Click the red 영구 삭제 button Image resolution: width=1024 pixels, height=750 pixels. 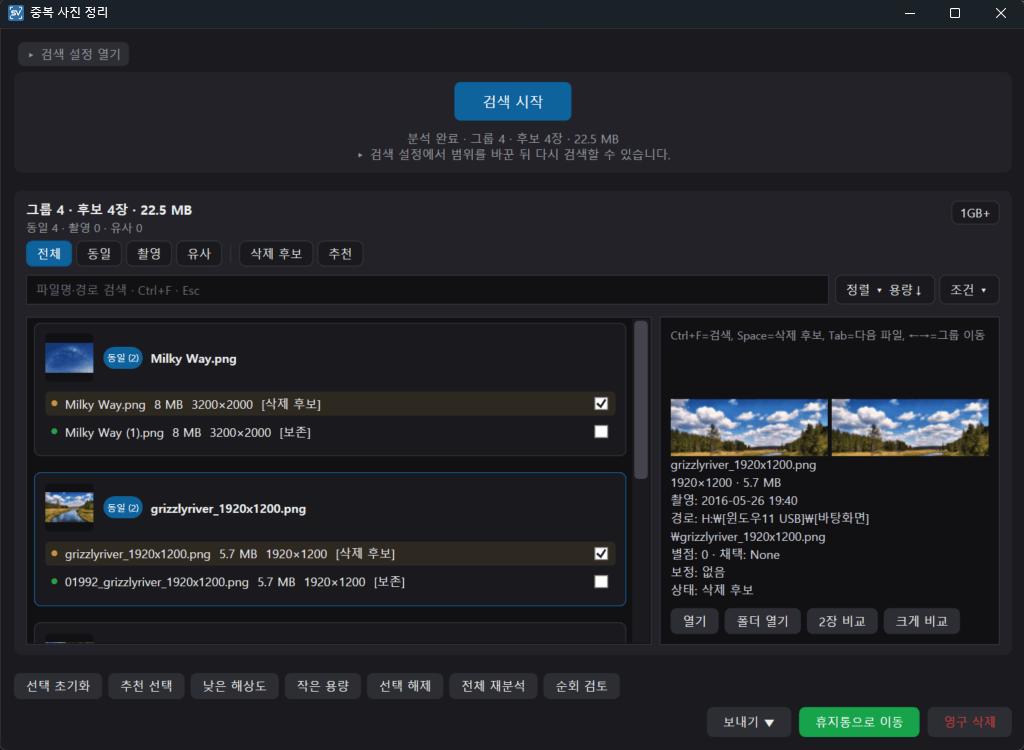coord(969,722)
